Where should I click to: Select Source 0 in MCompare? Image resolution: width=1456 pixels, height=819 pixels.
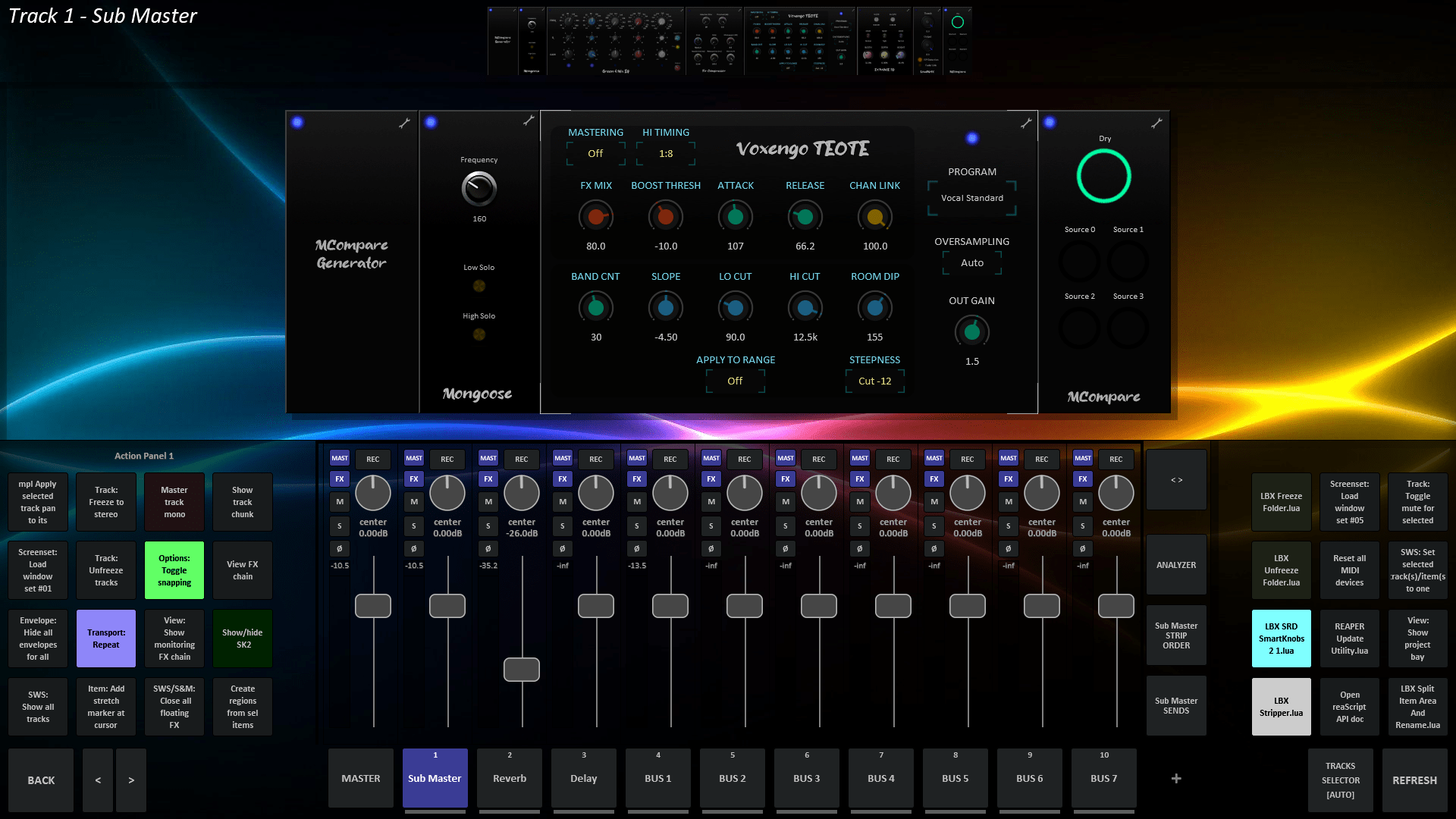click(1080, 262)
